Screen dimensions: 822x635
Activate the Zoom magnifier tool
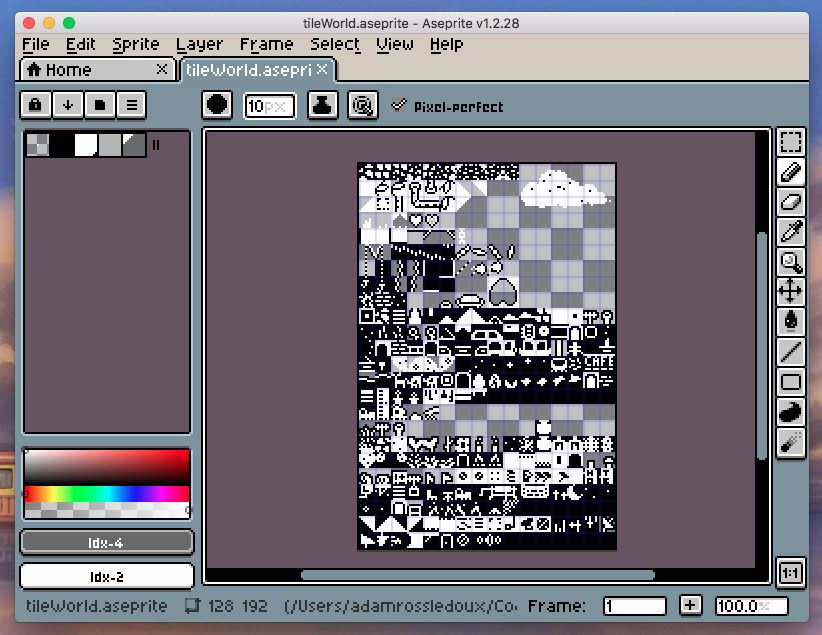791,262
